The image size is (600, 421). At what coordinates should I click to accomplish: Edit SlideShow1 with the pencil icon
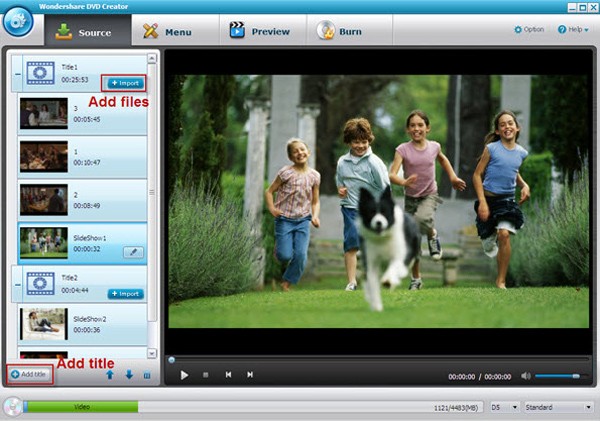(133, 252)
